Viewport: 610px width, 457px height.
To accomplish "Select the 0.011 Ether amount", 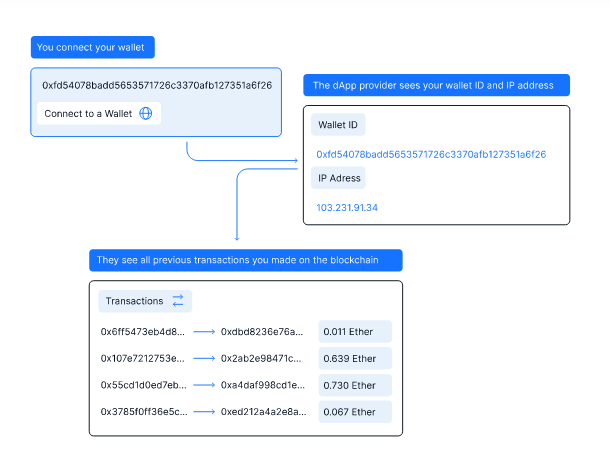I will coord(355,331).
